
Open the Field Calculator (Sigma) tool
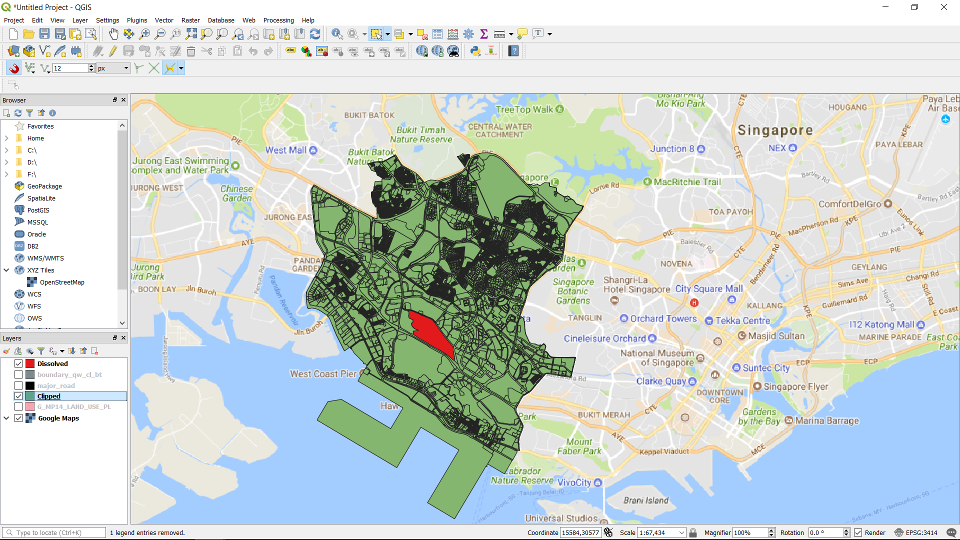[x=484, y=34]
